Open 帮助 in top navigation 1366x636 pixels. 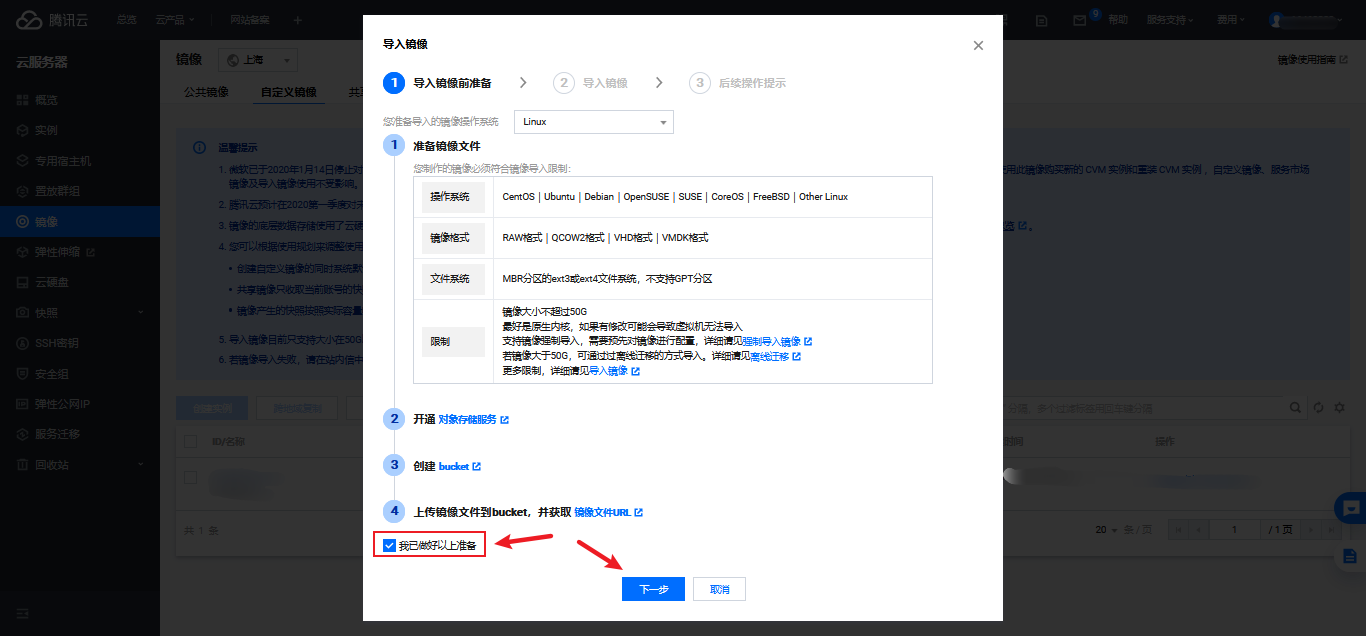pyautogui.click(x=1118, y=20)
